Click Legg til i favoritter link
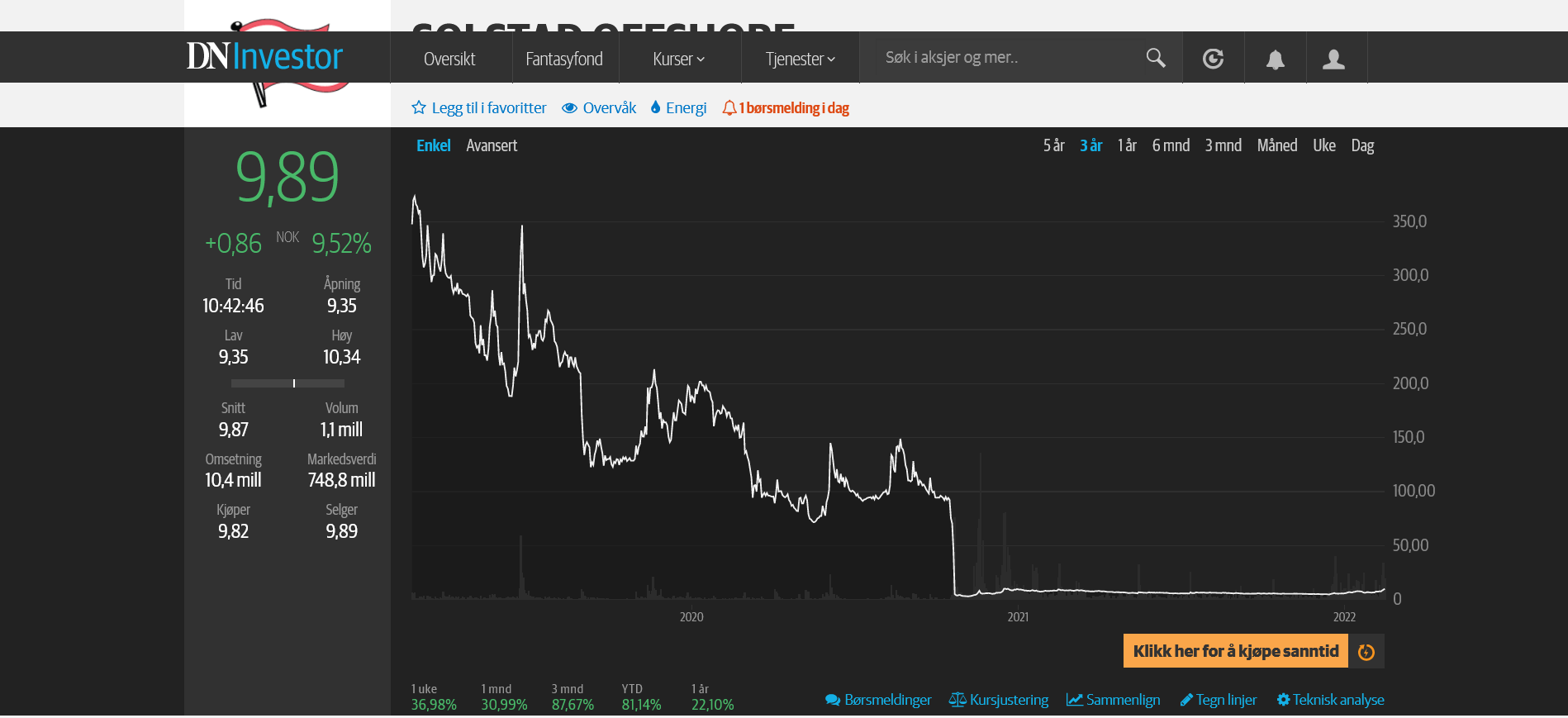This screenshot has width=1568, height=718. 489,108
